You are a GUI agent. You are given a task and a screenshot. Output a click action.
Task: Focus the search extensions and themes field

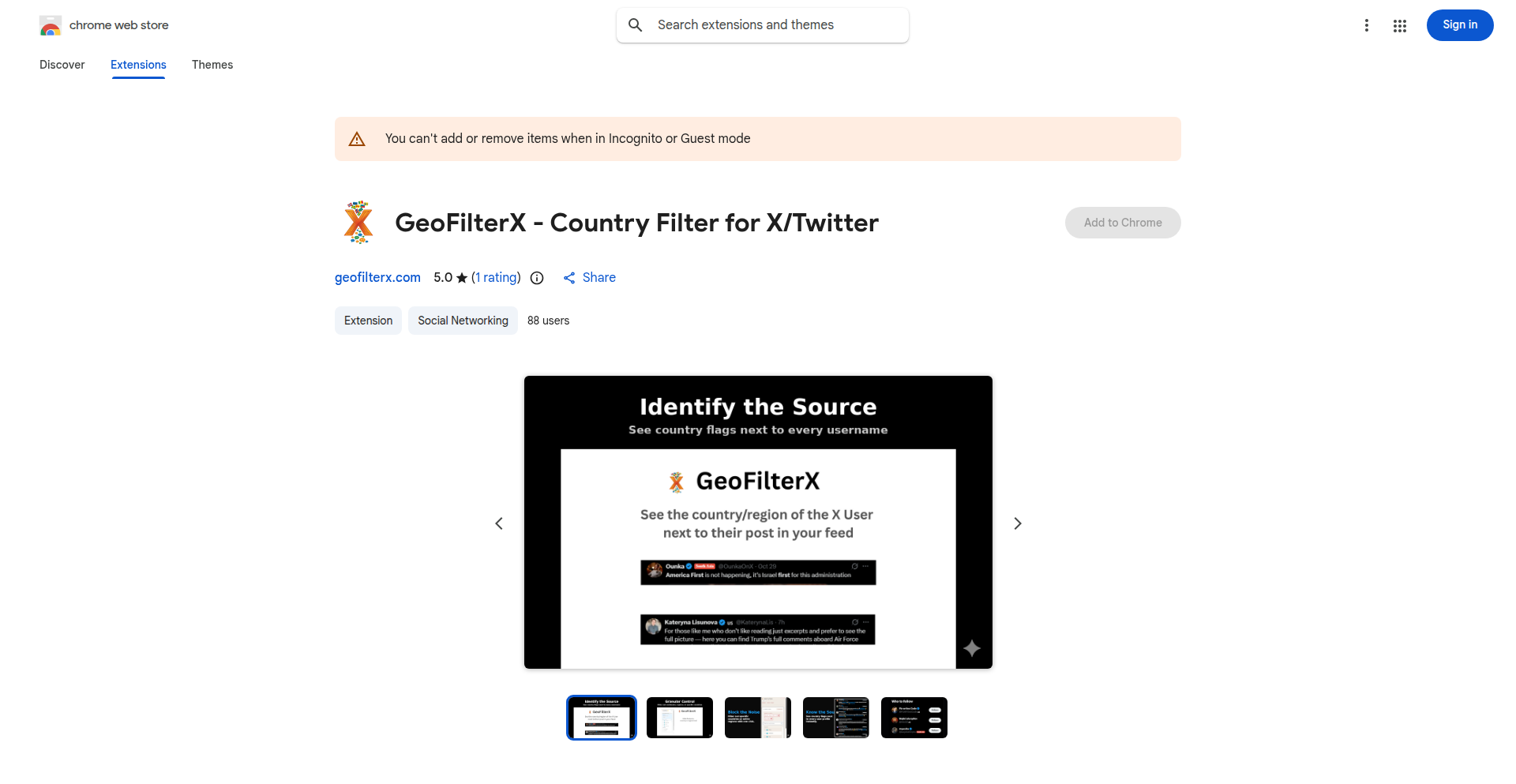point(763,25)
